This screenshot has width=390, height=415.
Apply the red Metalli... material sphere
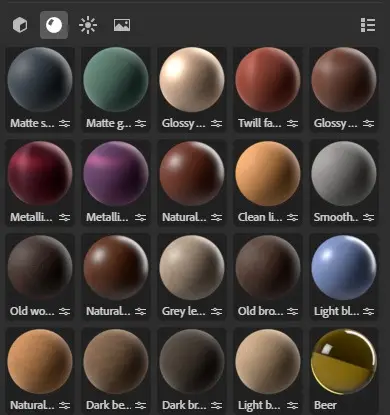coord(40,173)
